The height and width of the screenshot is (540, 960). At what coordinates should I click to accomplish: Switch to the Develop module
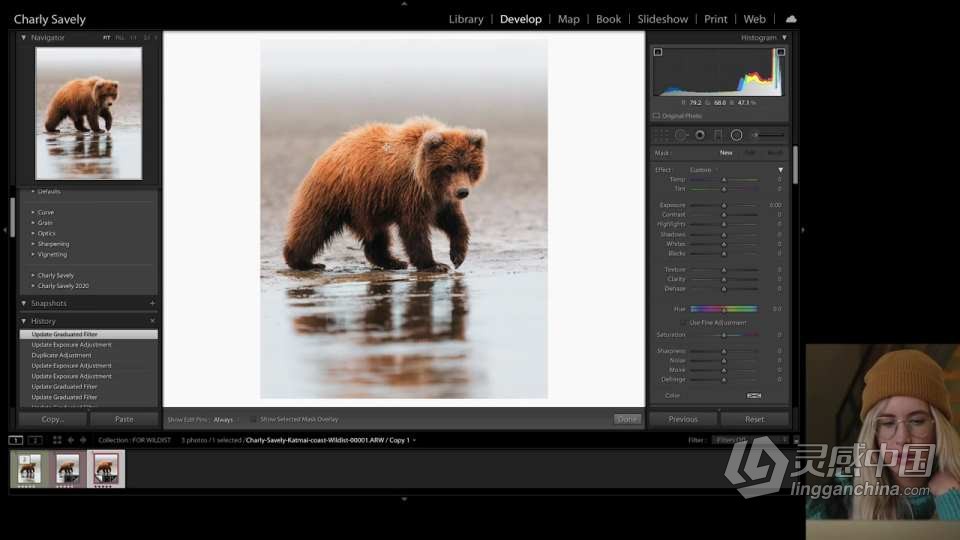point(520,19)
